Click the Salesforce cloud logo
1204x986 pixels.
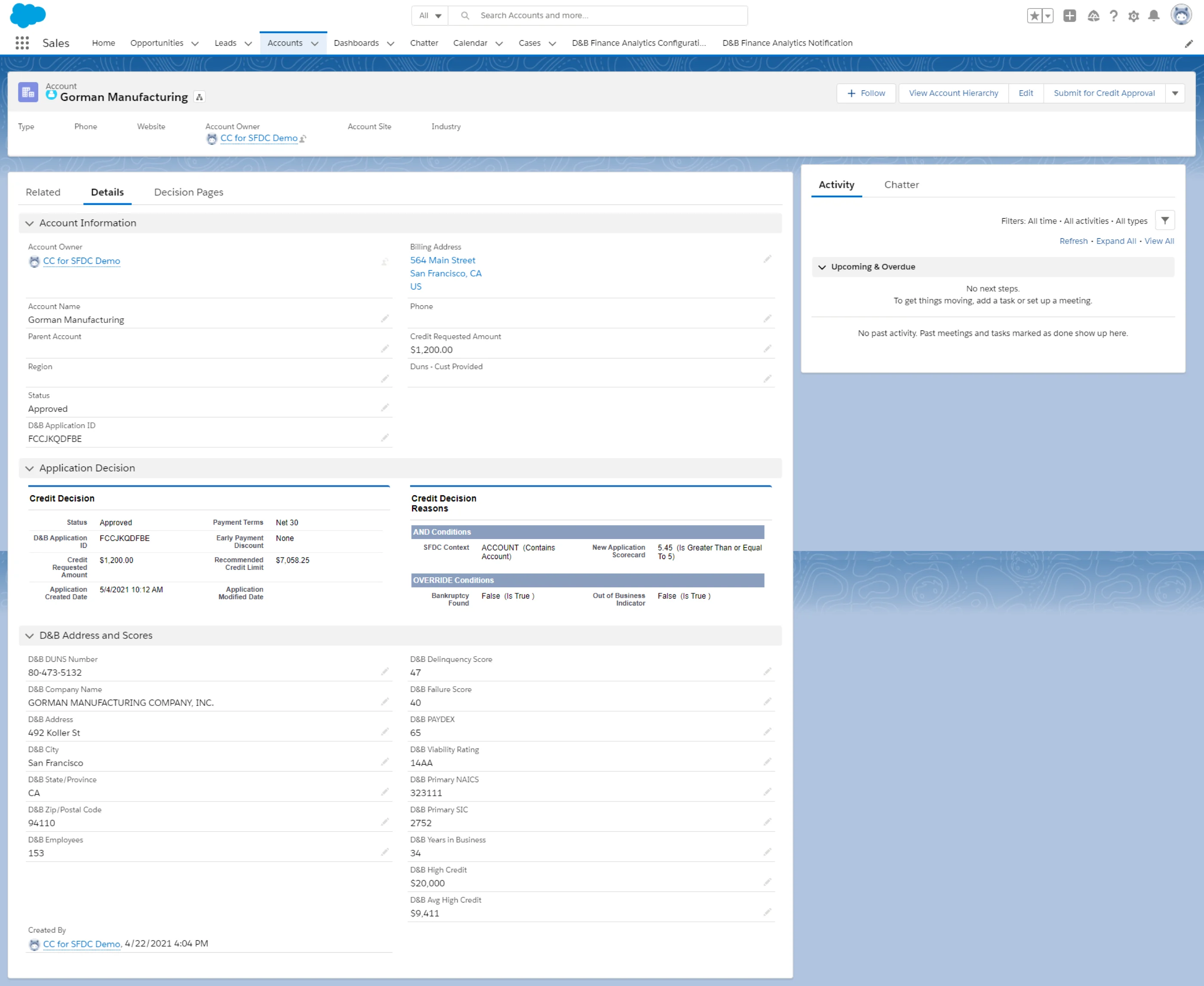click(28, 15)
